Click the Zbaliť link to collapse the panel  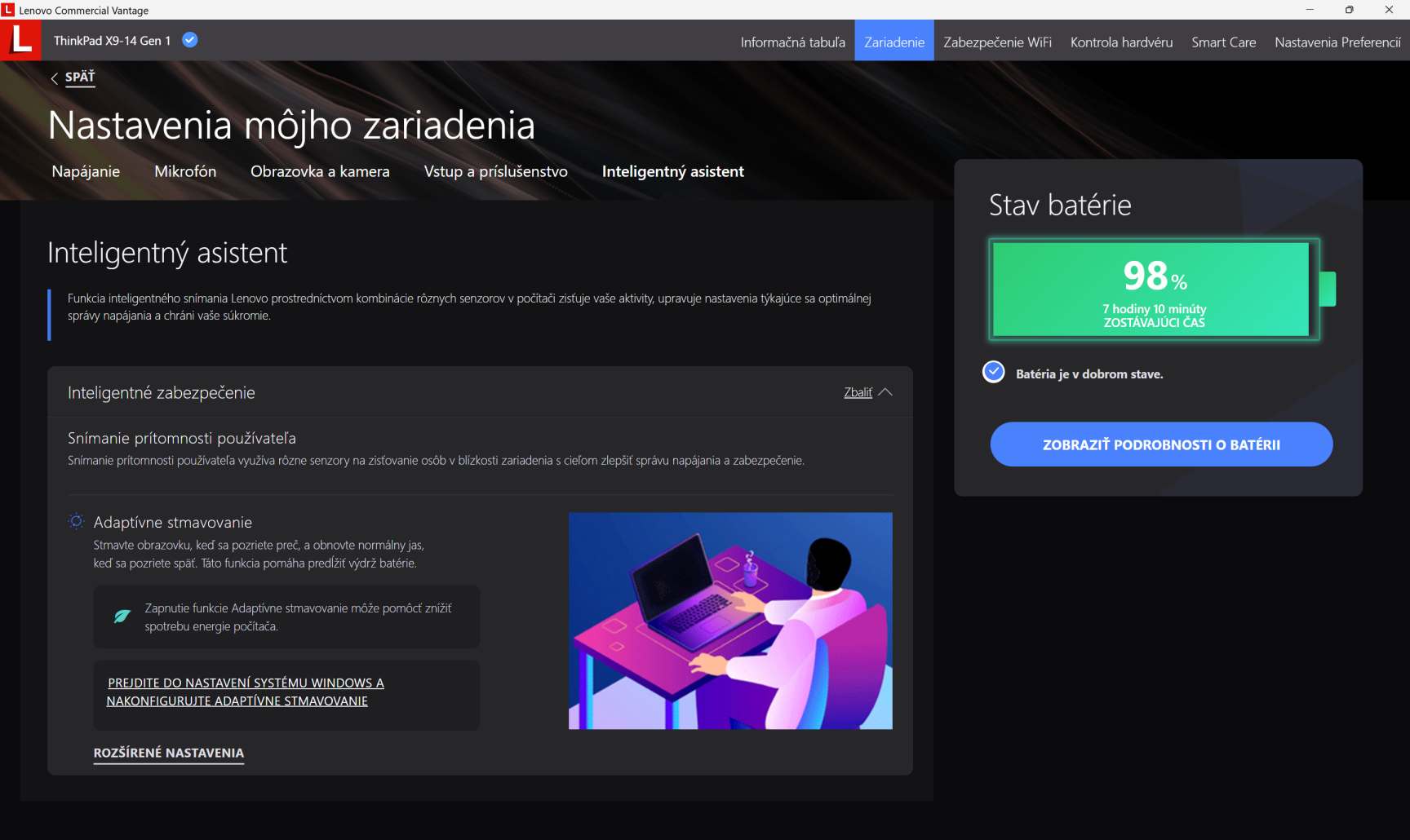pos(858,392)
